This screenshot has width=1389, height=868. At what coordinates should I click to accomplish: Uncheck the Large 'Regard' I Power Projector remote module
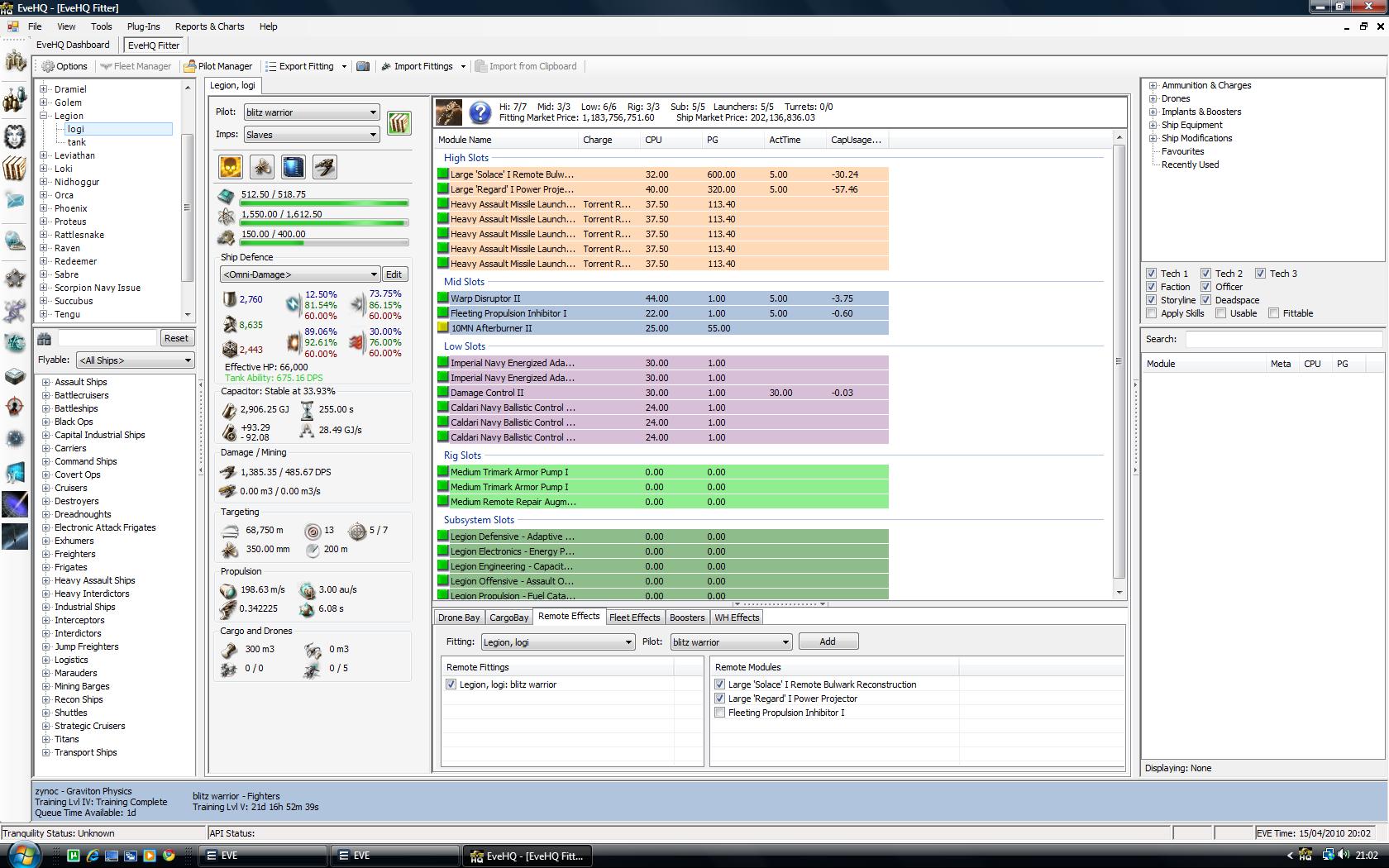720,699
